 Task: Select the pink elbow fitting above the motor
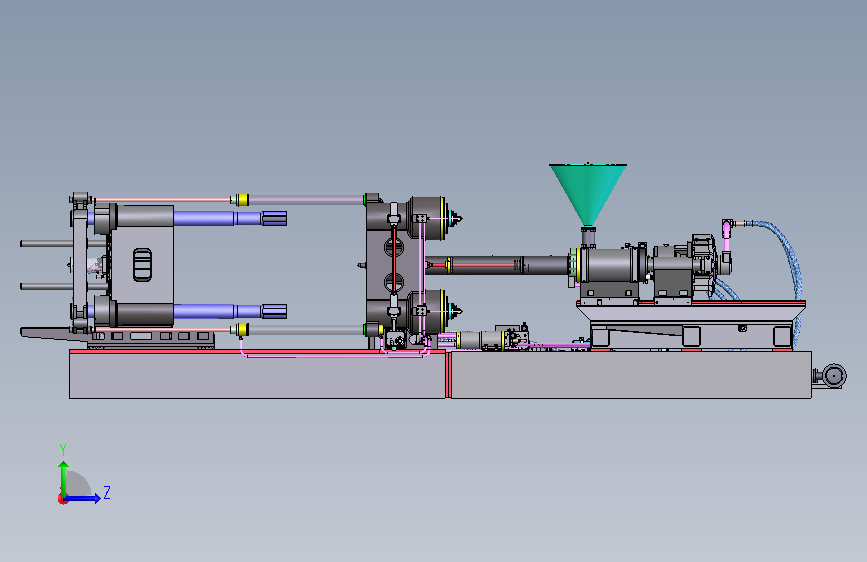[727, 226]
